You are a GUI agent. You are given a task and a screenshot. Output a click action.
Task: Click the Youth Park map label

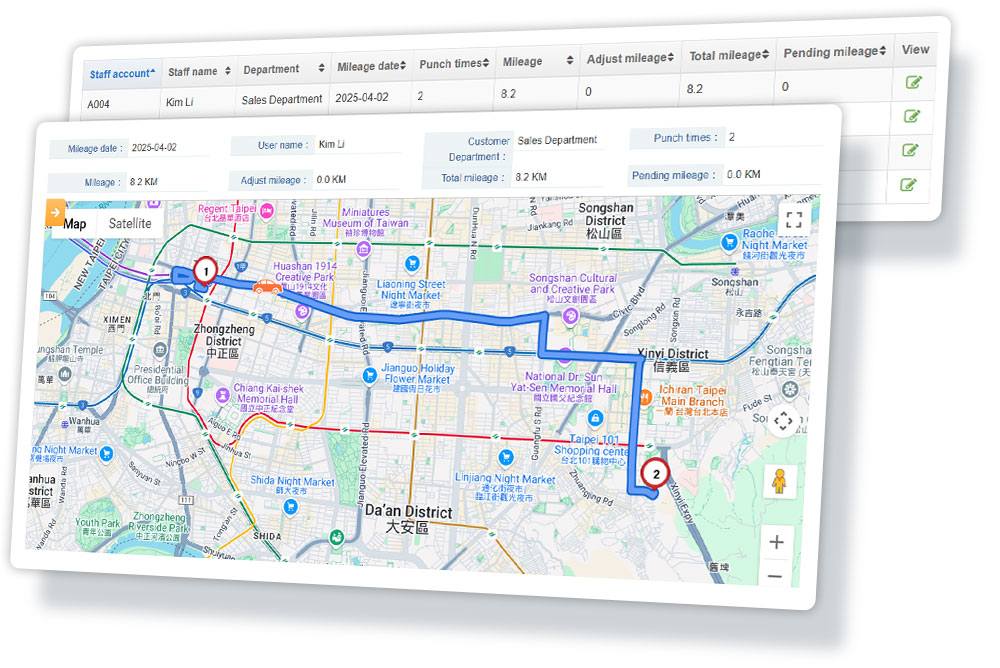(x=97, y=526)
